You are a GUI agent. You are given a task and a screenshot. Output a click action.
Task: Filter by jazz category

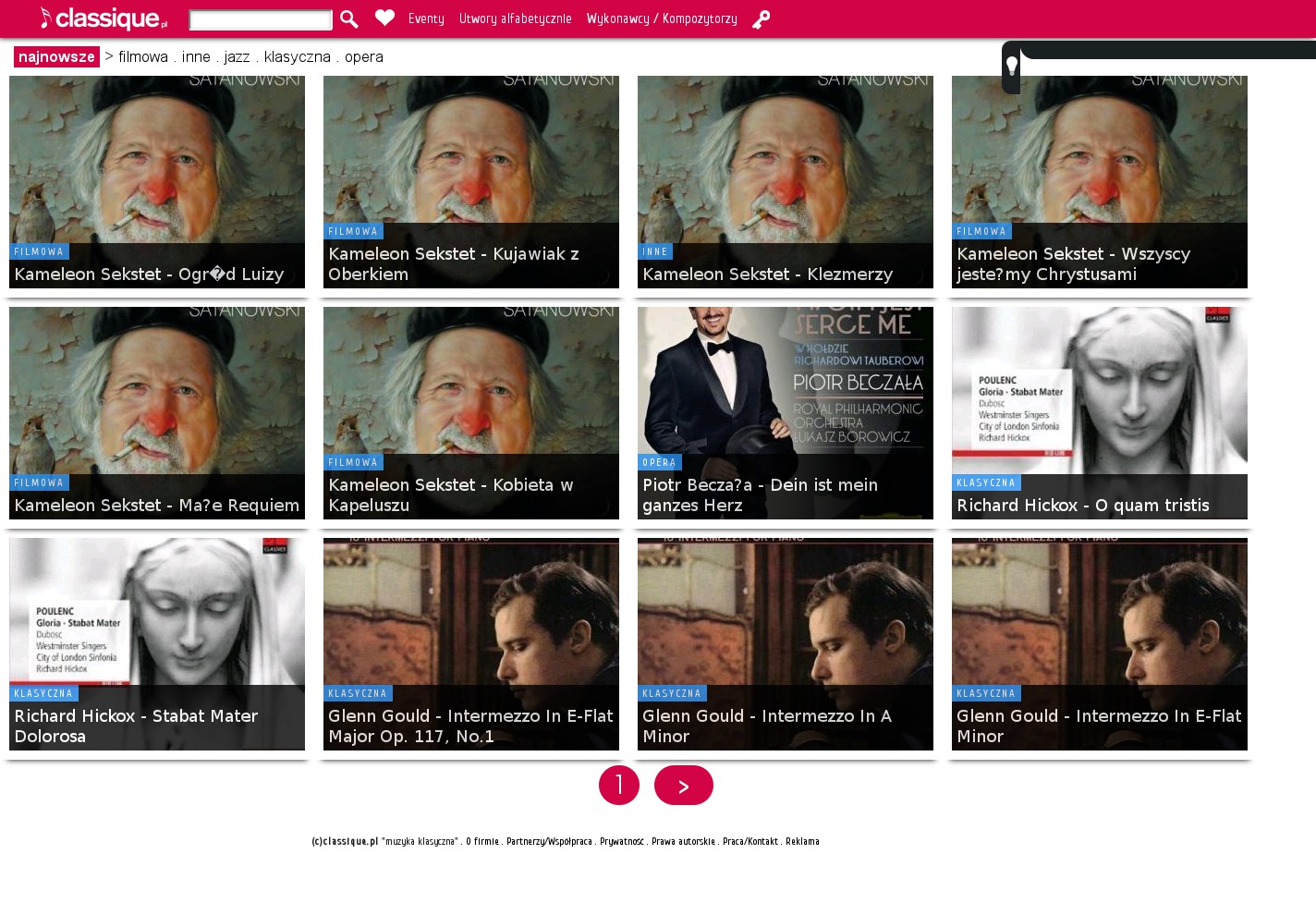[237, 57]
